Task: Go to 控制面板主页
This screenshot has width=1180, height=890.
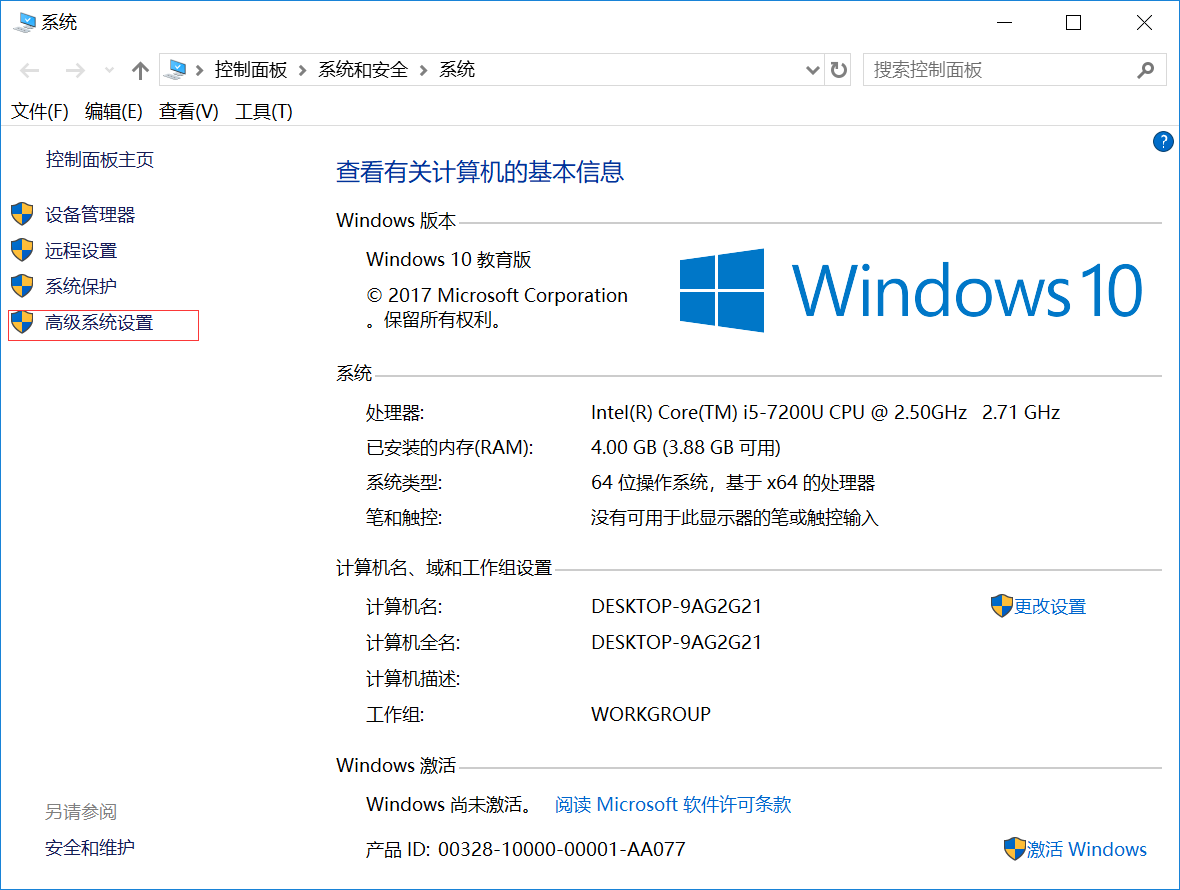Action: coord(99,159)
